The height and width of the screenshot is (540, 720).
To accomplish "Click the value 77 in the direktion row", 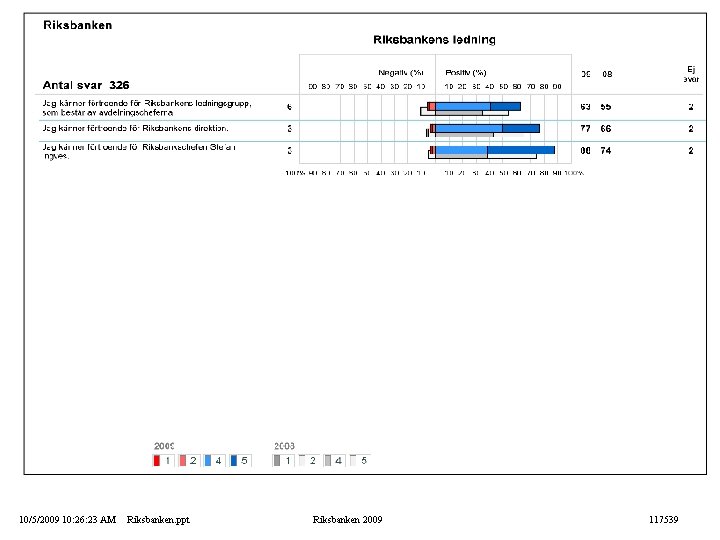I will 585,129.
